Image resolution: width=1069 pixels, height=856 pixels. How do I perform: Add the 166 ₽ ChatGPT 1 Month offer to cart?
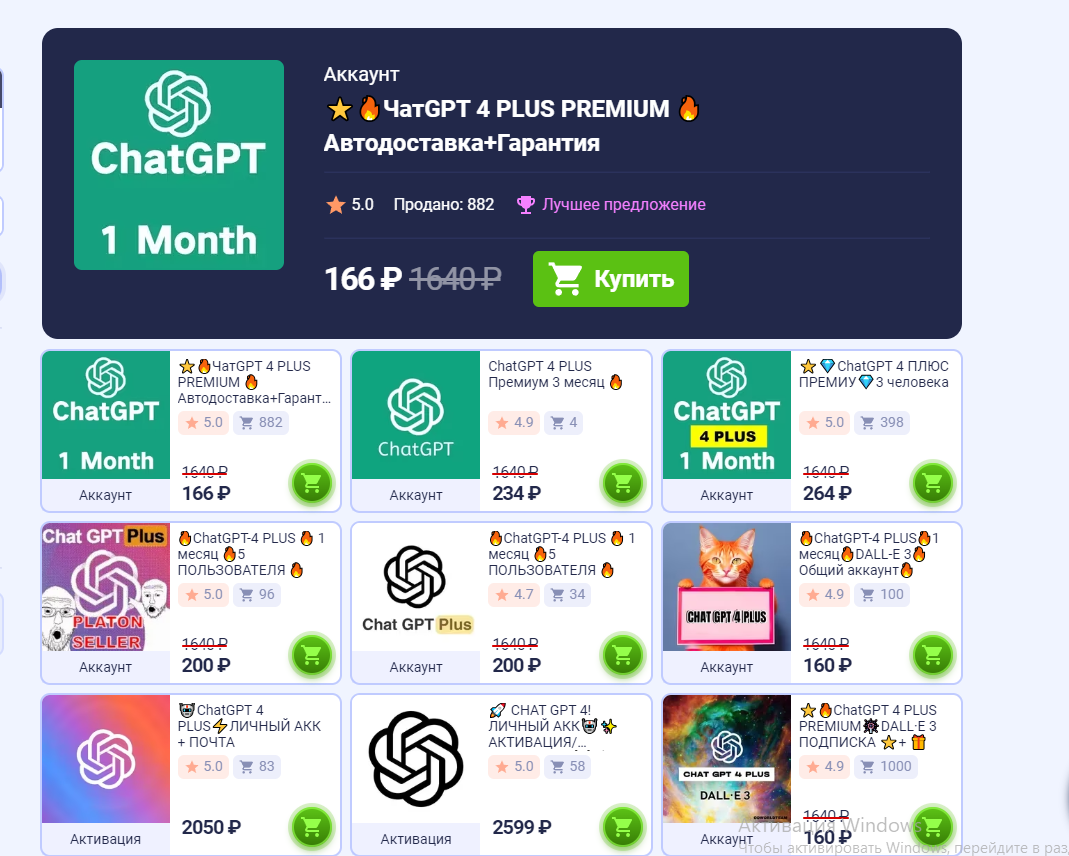(312, 483)
